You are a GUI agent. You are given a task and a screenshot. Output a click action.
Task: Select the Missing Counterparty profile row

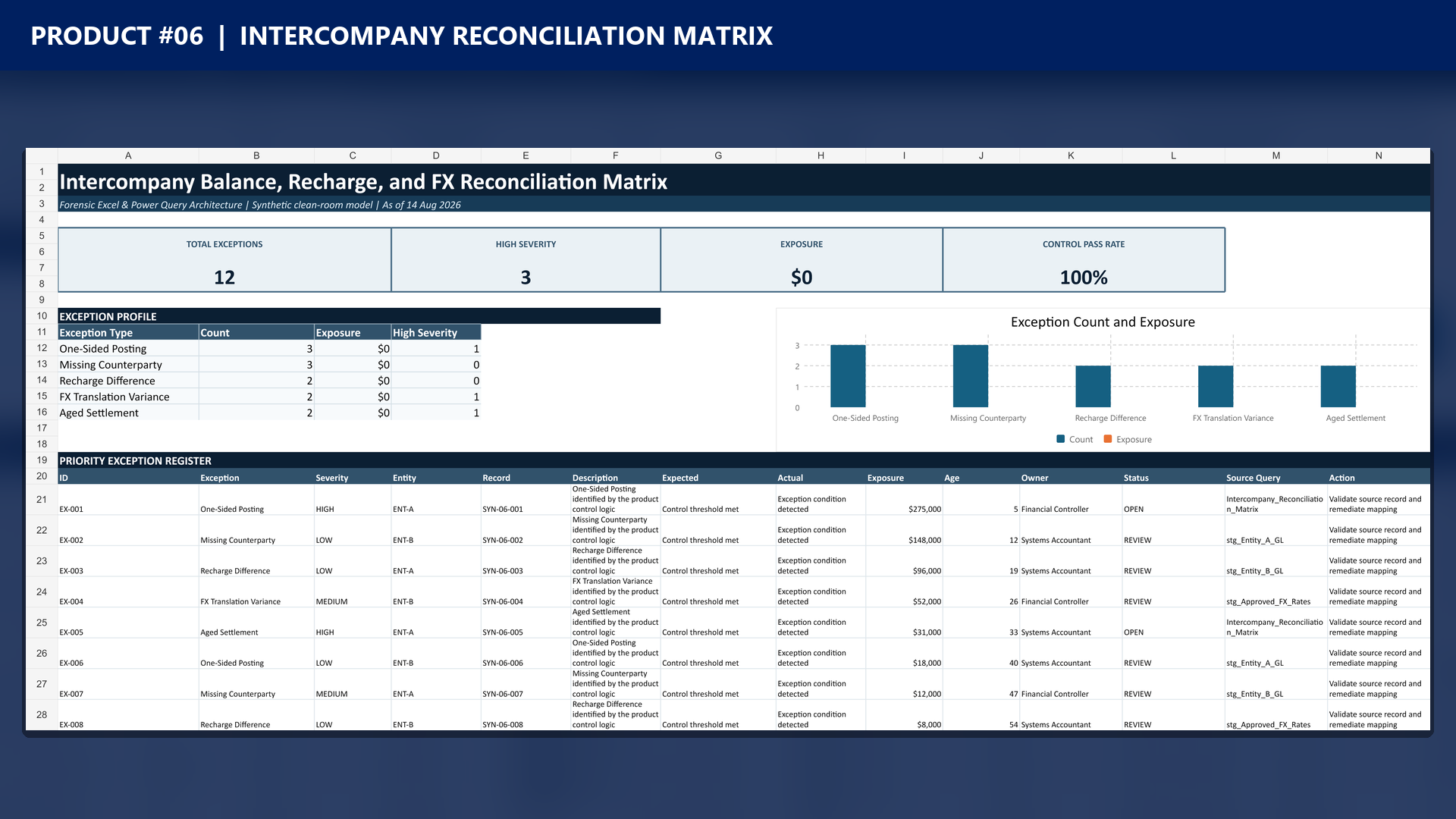[x=269, y=365]
